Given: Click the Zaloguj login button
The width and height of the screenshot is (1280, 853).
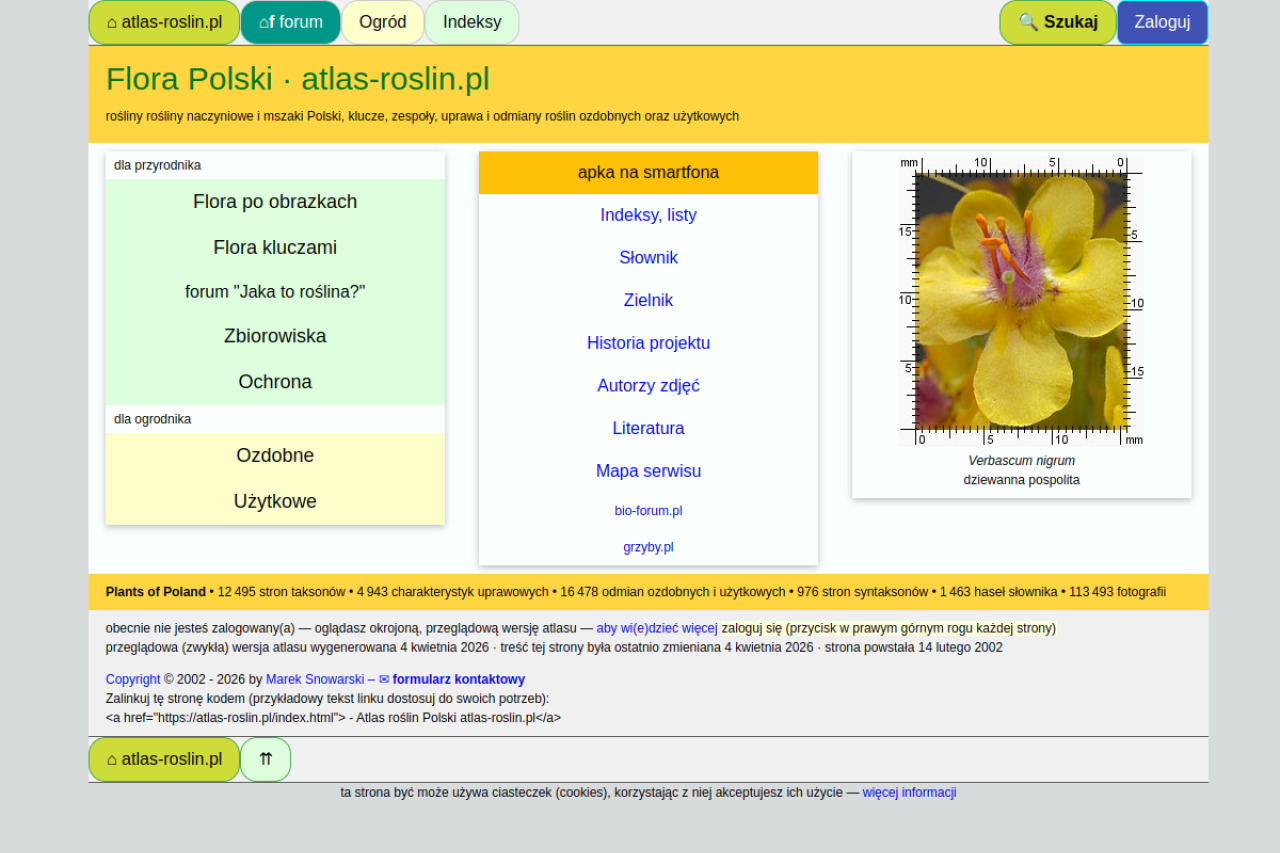Looking at the screenshot, I should click(1162, 22).
